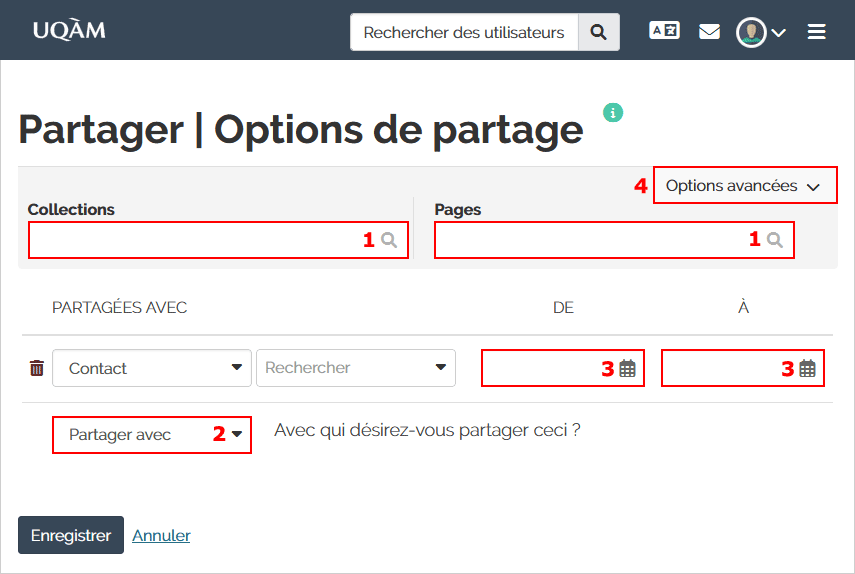
Task: Click the user profile avatar
Action: pos(751,32)
